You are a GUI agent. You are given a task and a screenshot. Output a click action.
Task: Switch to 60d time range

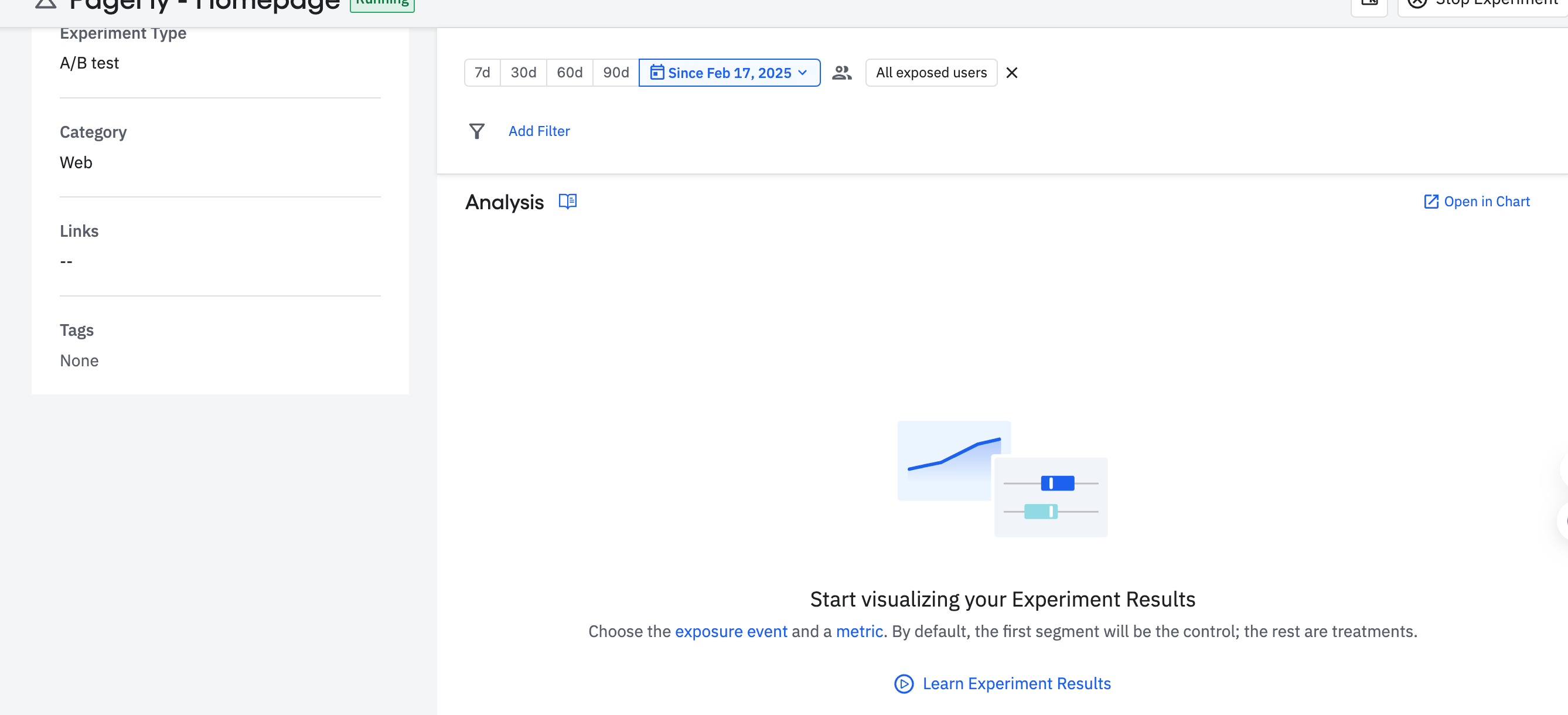[569, 73]
